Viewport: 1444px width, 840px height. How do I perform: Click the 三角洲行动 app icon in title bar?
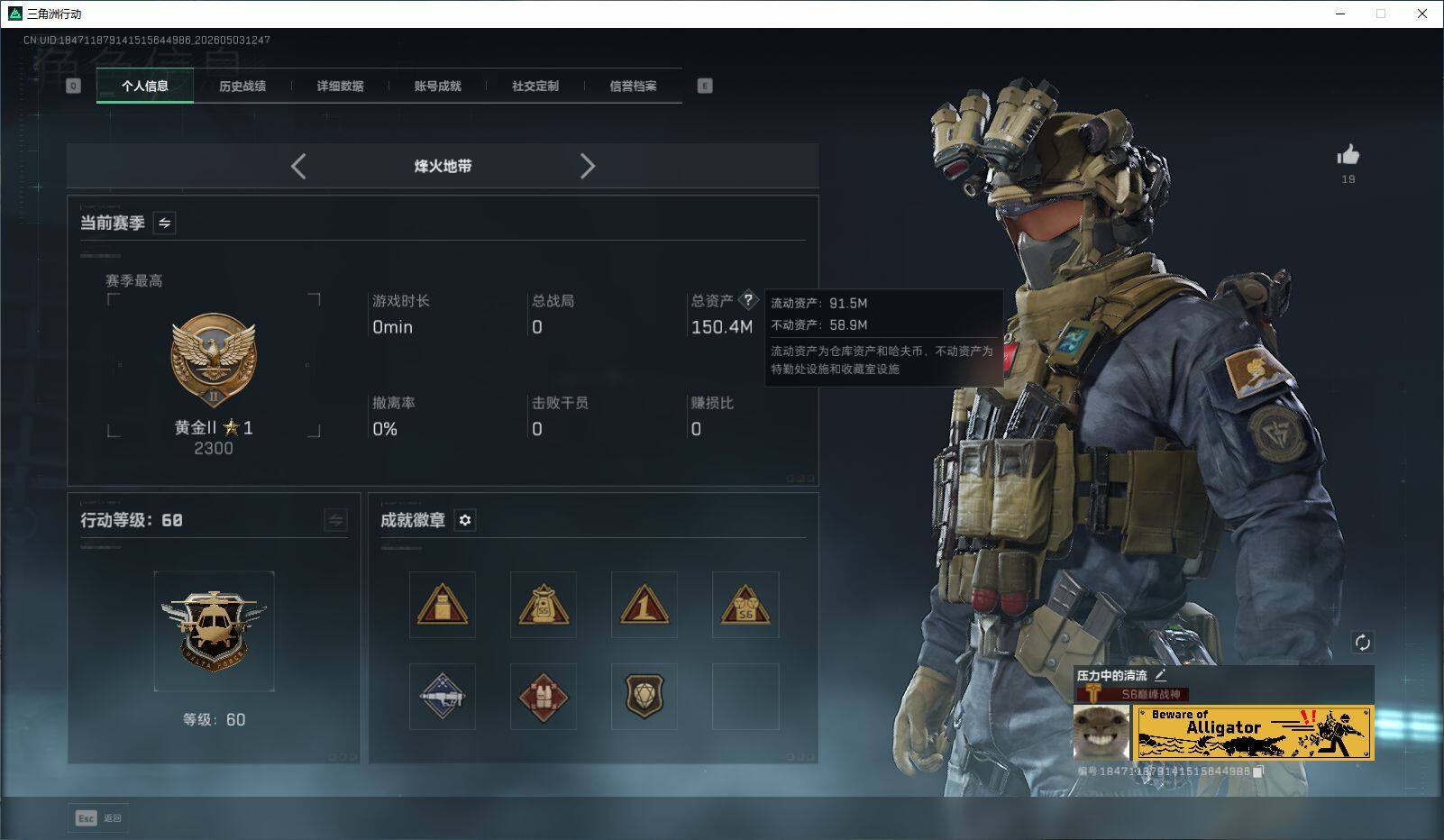(15, 14)
